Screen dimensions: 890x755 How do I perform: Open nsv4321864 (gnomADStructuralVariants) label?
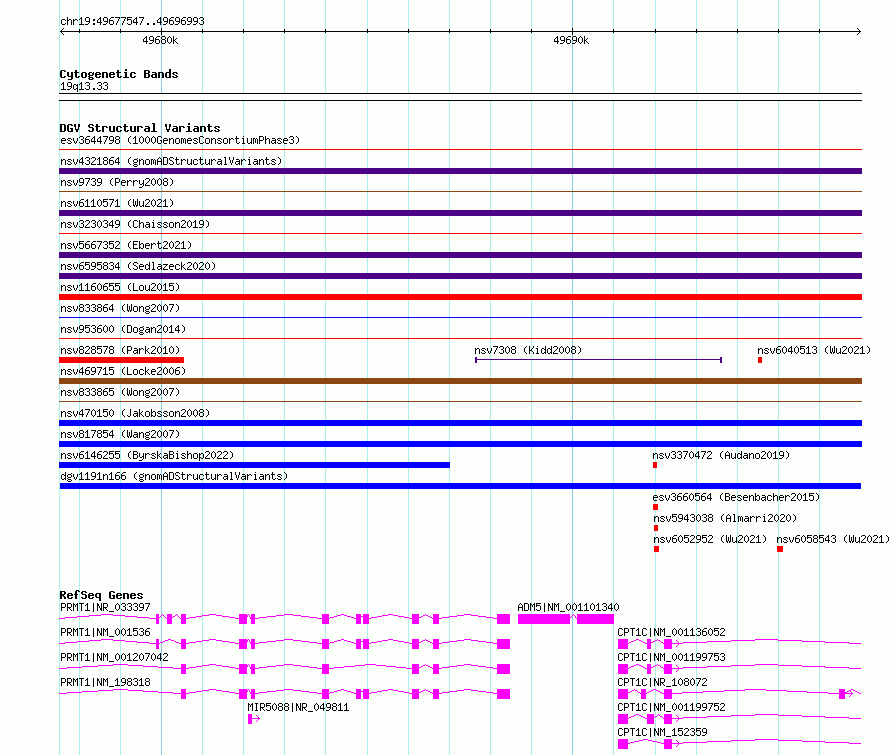click(171, 161)
